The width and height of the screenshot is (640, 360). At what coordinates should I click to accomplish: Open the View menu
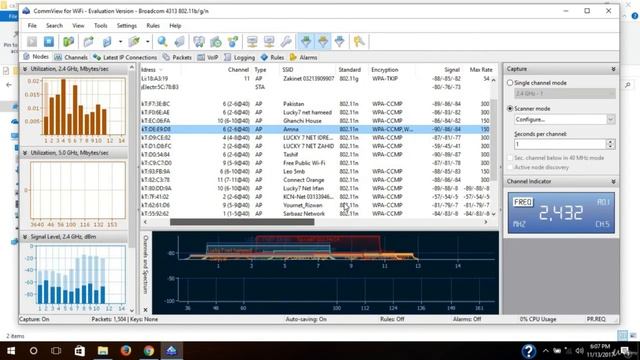pos(78,26)
